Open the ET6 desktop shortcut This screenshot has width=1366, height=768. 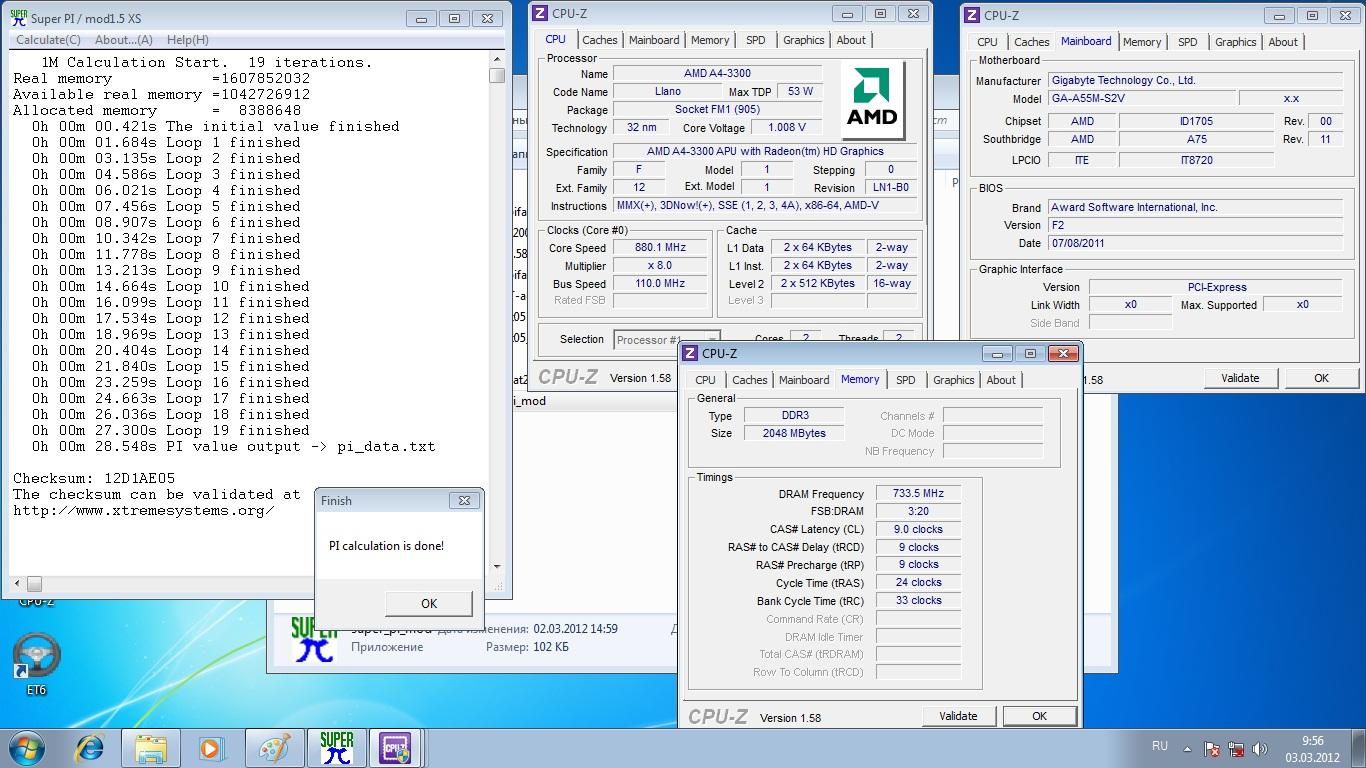coord(36,665)
